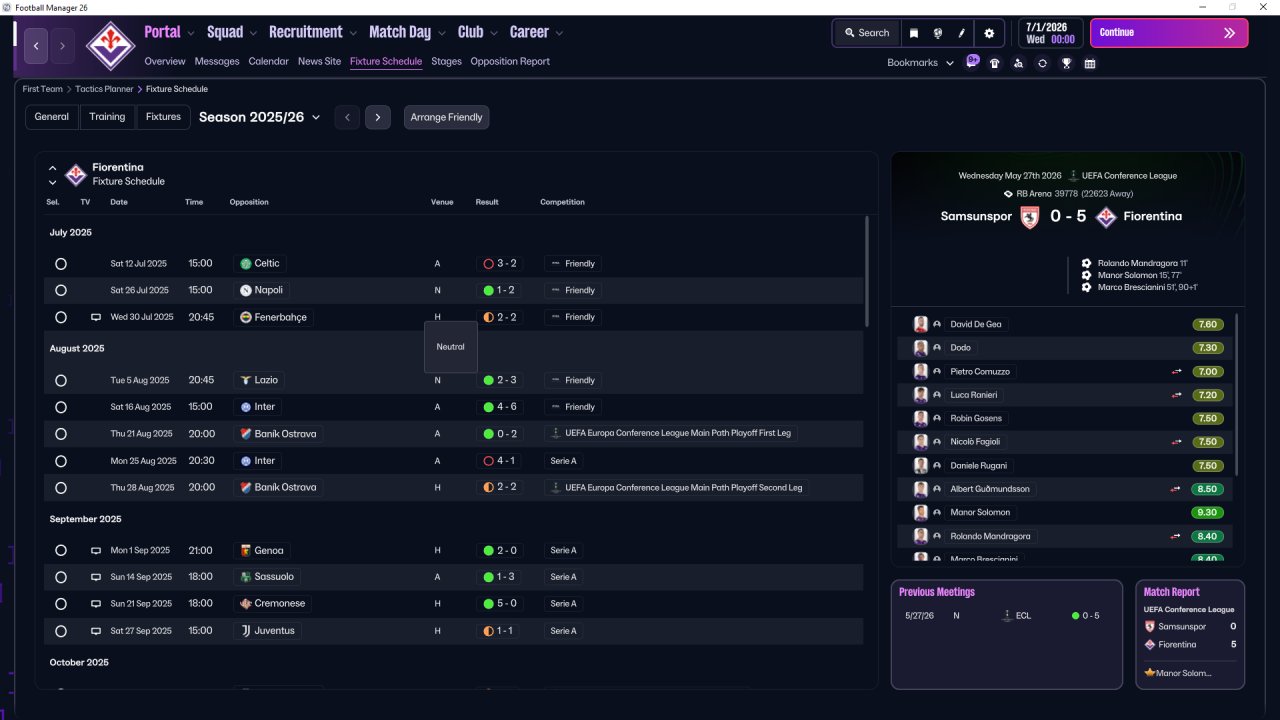The width and height of the screenshot is (1280, 720).
Task: Select the Mon 25 Aug Inter radio button
Action: [61, 461]
